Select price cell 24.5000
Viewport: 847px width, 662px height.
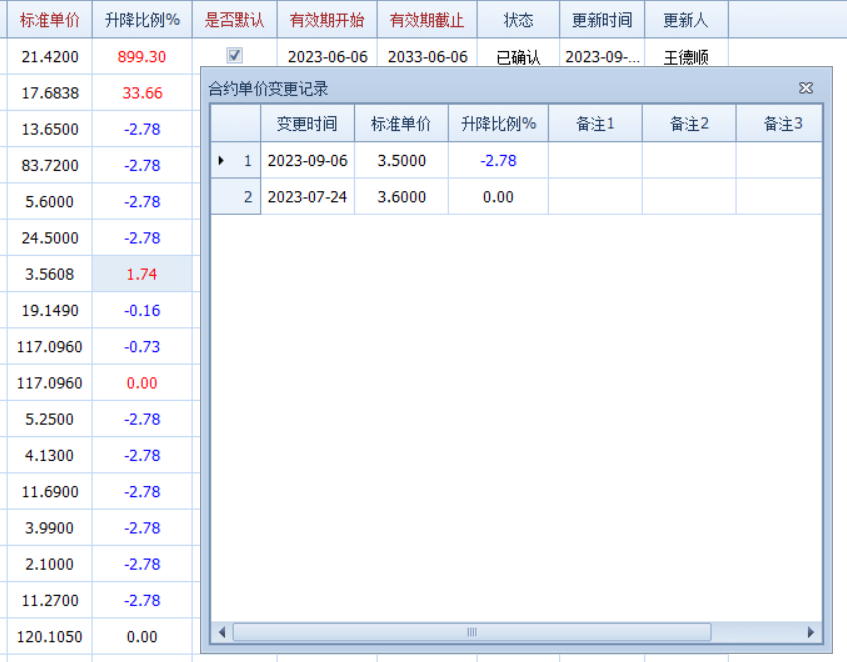(49, 238)
